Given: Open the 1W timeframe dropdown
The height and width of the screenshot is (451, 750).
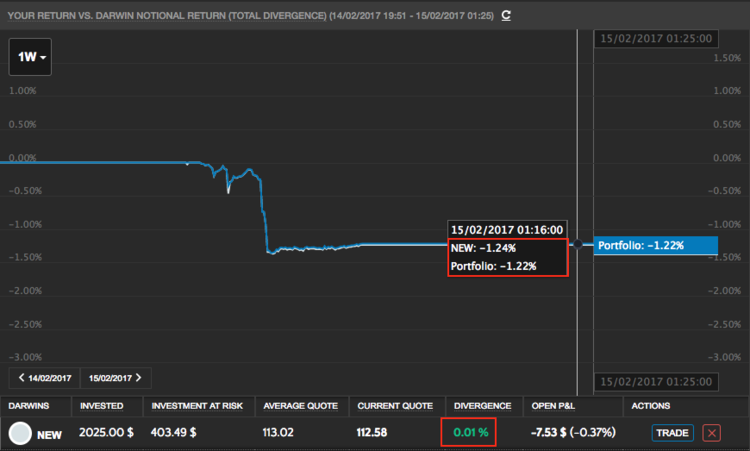Looking at the screenshot, I should [x=33, y=58].
